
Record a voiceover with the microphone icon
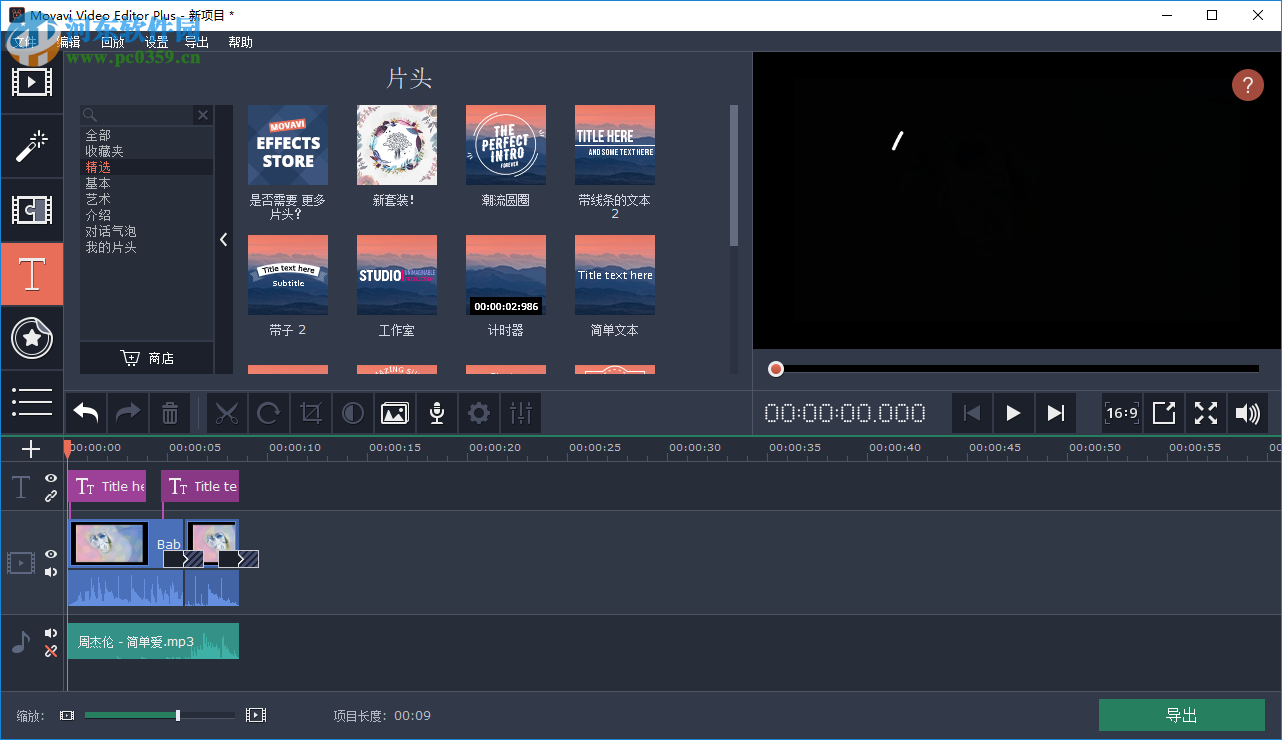tap(436, 413)
